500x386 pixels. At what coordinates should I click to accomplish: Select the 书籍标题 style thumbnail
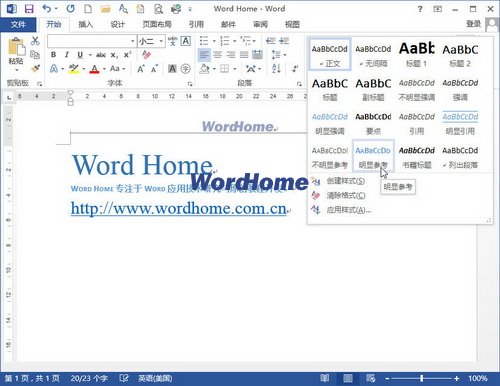click(417, 157)
